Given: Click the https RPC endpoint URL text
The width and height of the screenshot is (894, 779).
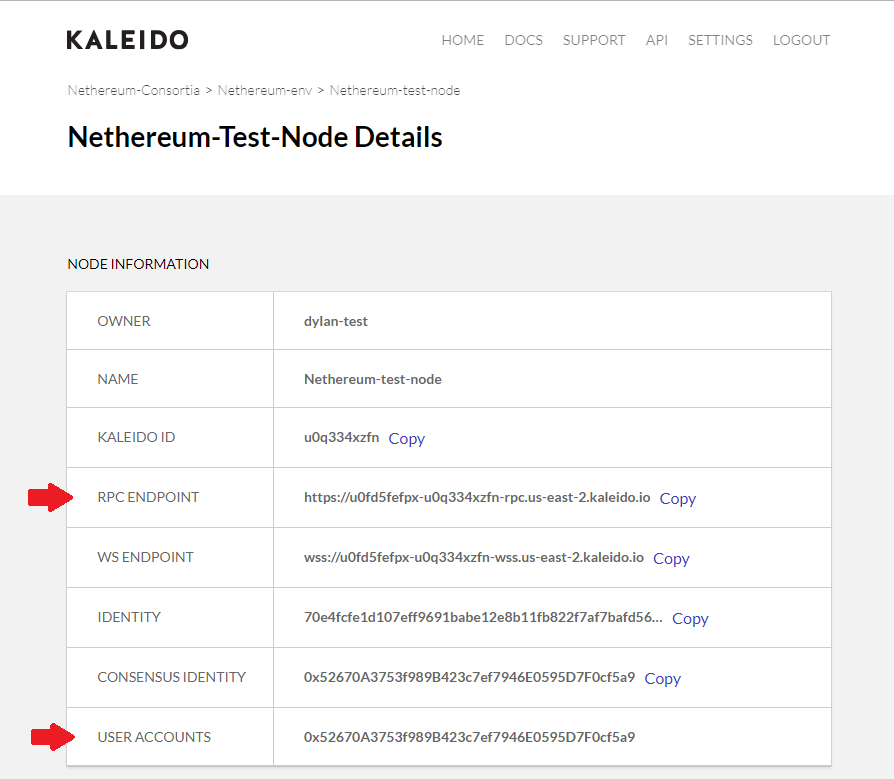Looking at the screenshot, I should (x=477, y=497).
